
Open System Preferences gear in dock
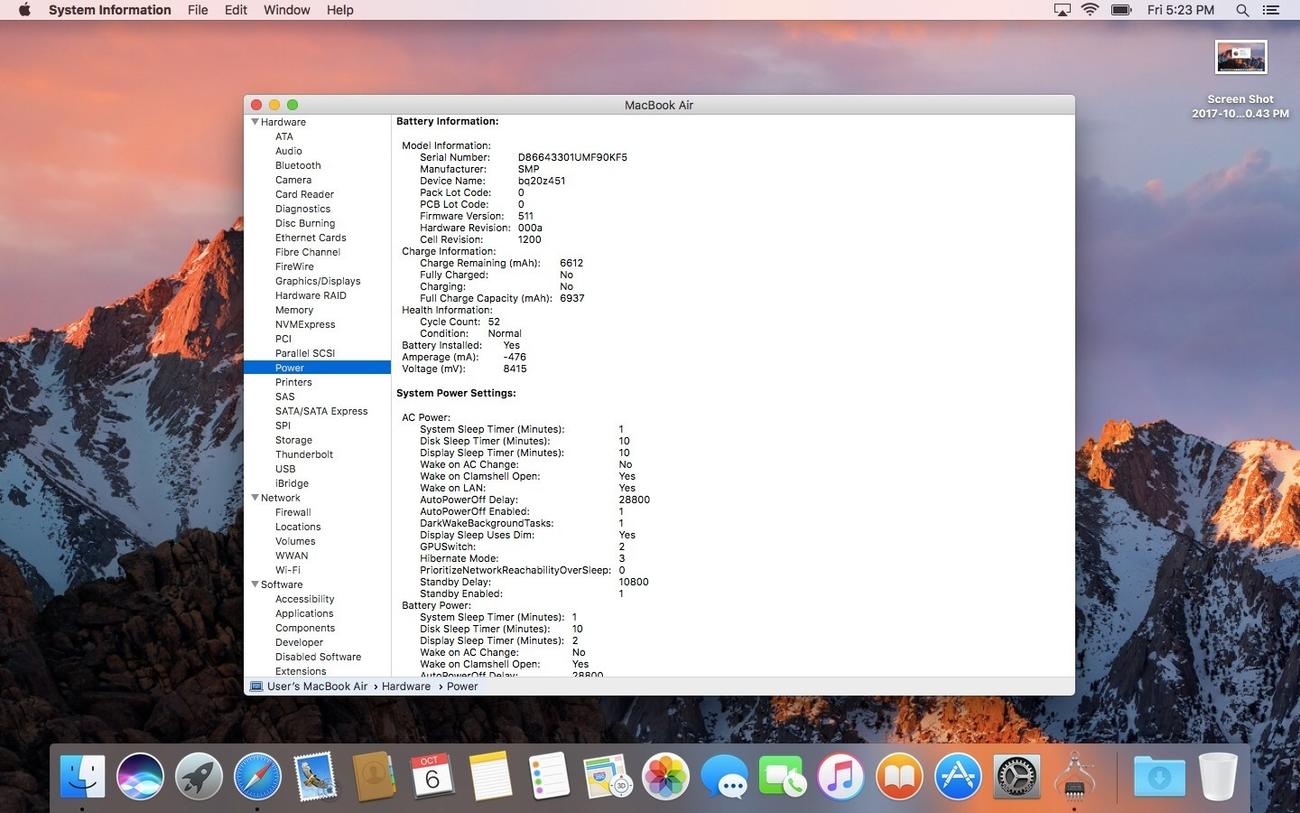(1016, 776)
